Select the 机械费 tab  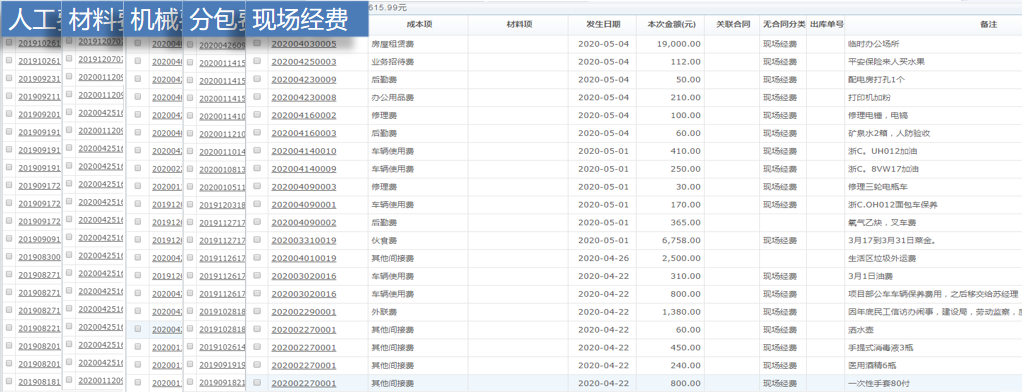[155, 20]
